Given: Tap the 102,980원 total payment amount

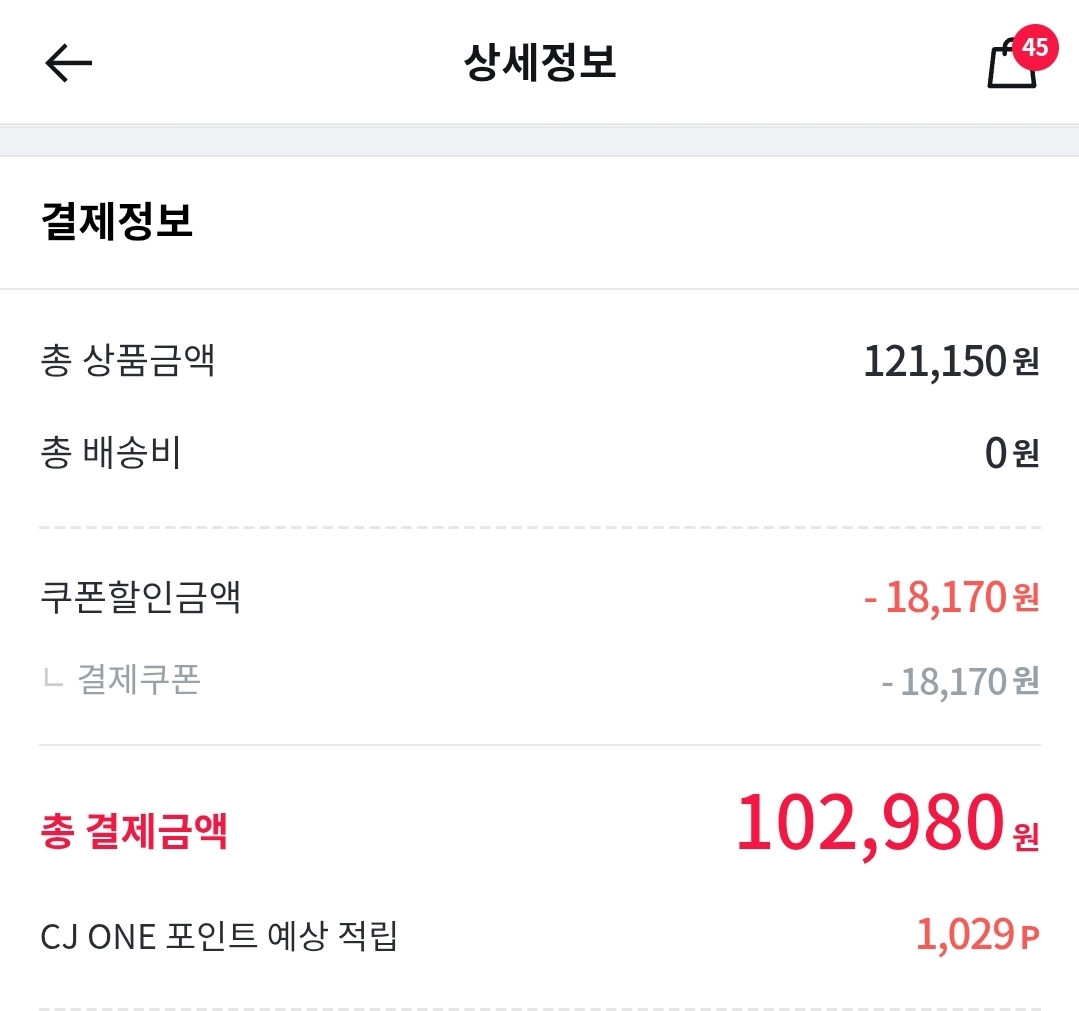Looking at the screenshot, I should click(x=888, y=823).
